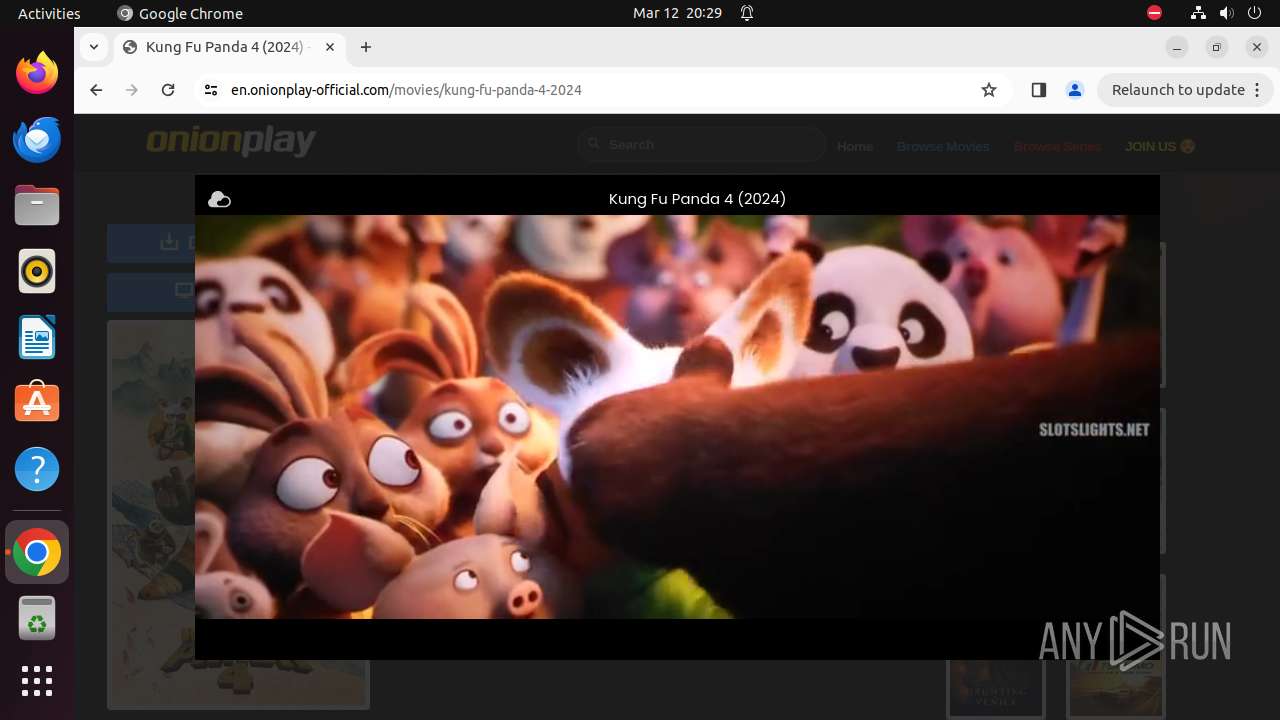Click the onionplay Search field

[702, 145]
